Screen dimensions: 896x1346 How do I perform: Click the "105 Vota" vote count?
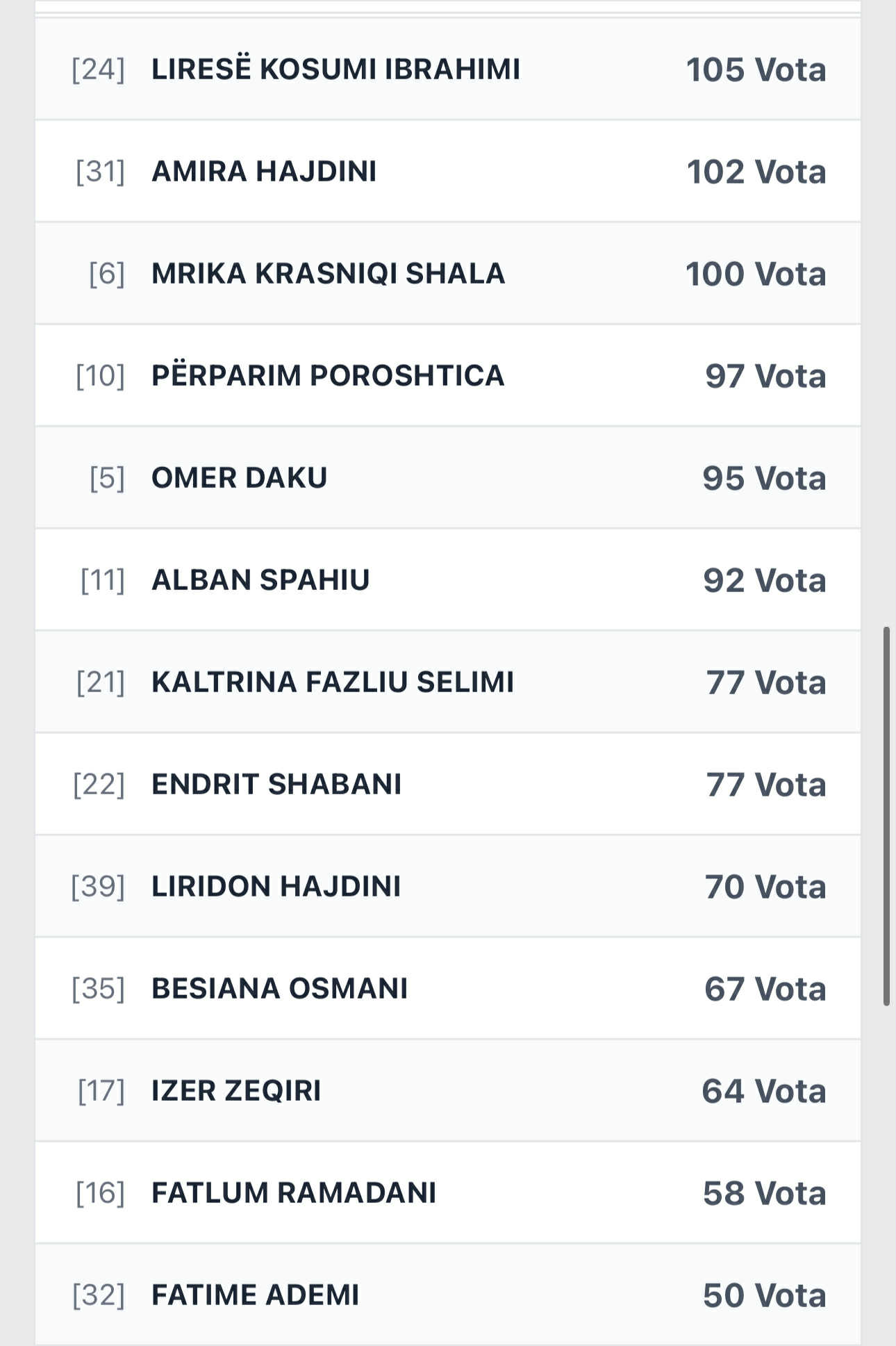[x=756, y=69]
